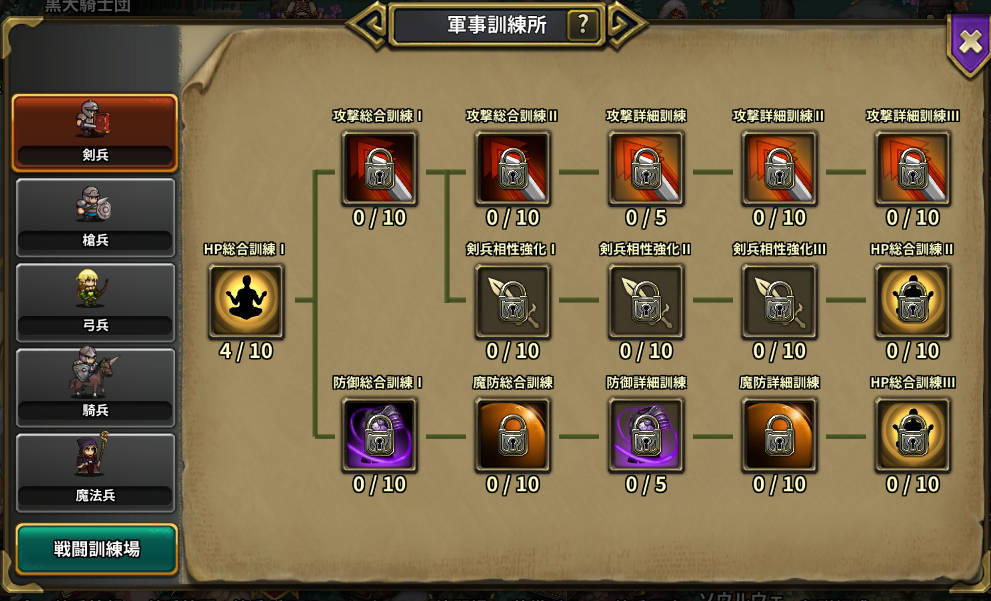The height and width of the screenshot is (601, 991).
Task: Switch to the 弓兵 archer tab
Action: coord(95,303)
